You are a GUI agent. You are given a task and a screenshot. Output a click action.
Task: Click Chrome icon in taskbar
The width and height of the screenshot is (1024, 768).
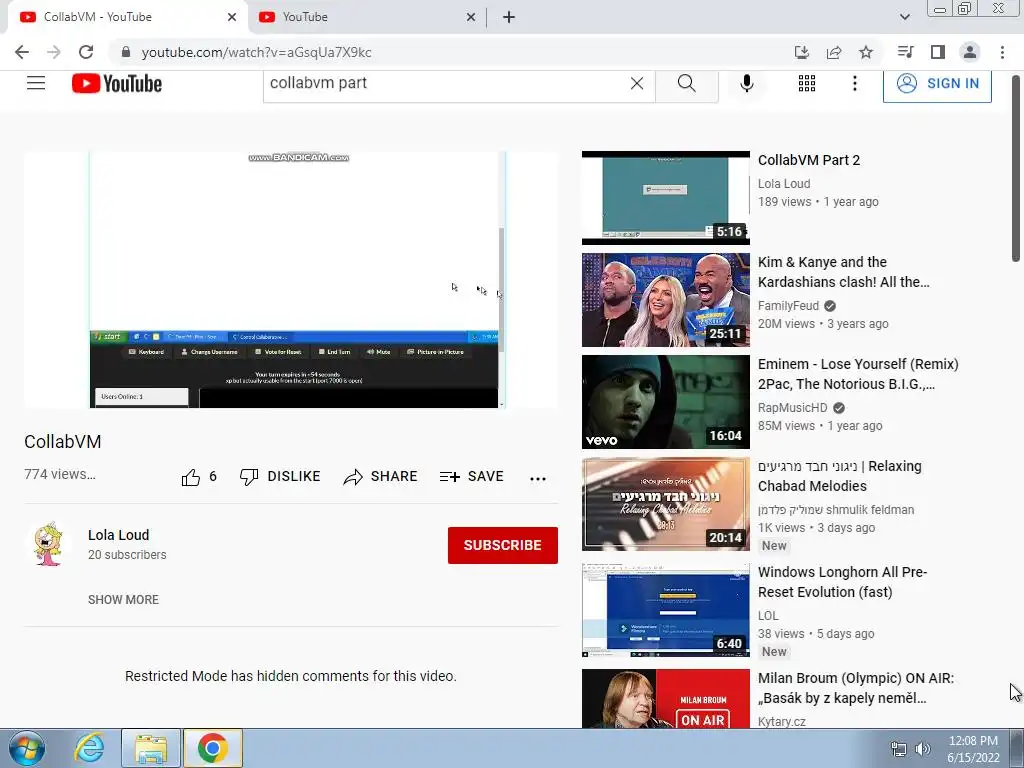point(212,748)
